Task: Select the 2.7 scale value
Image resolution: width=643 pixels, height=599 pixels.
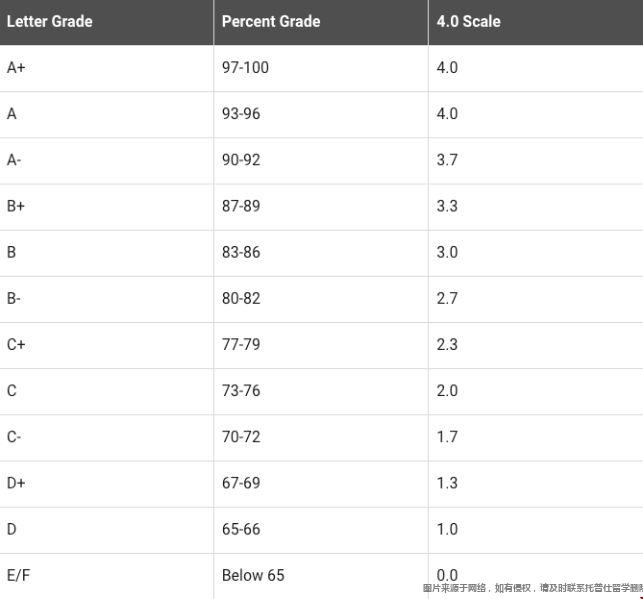Action: click(447, 298)
